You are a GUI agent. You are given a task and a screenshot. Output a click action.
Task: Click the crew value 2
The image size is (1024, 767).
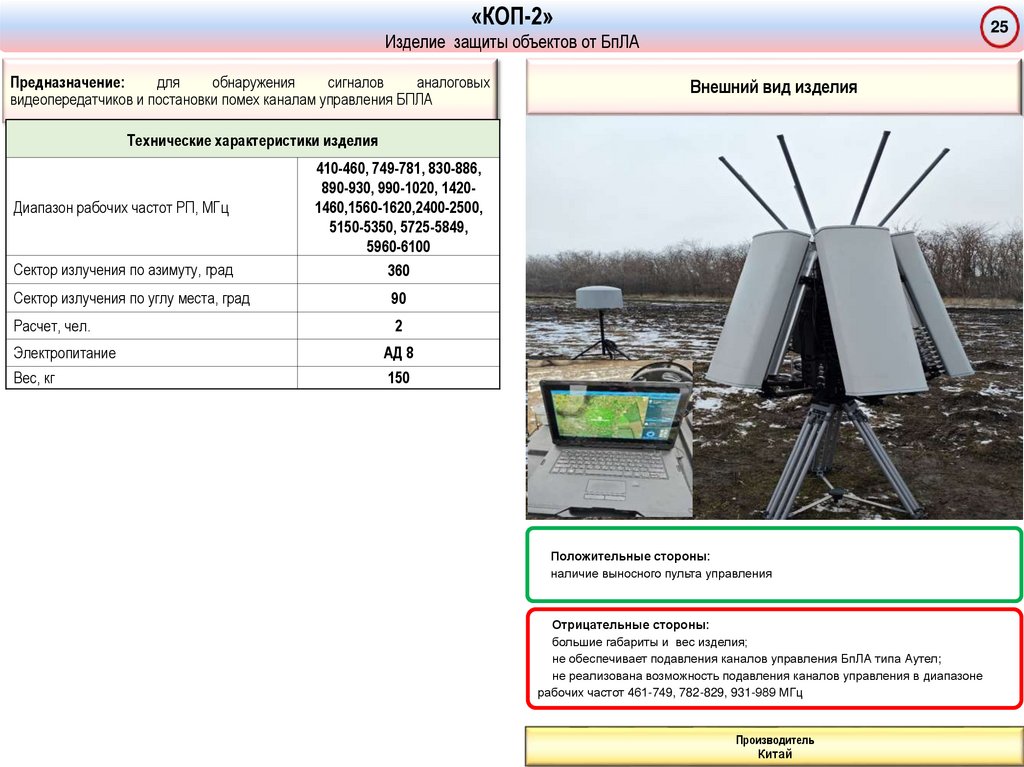pos(398,326)
